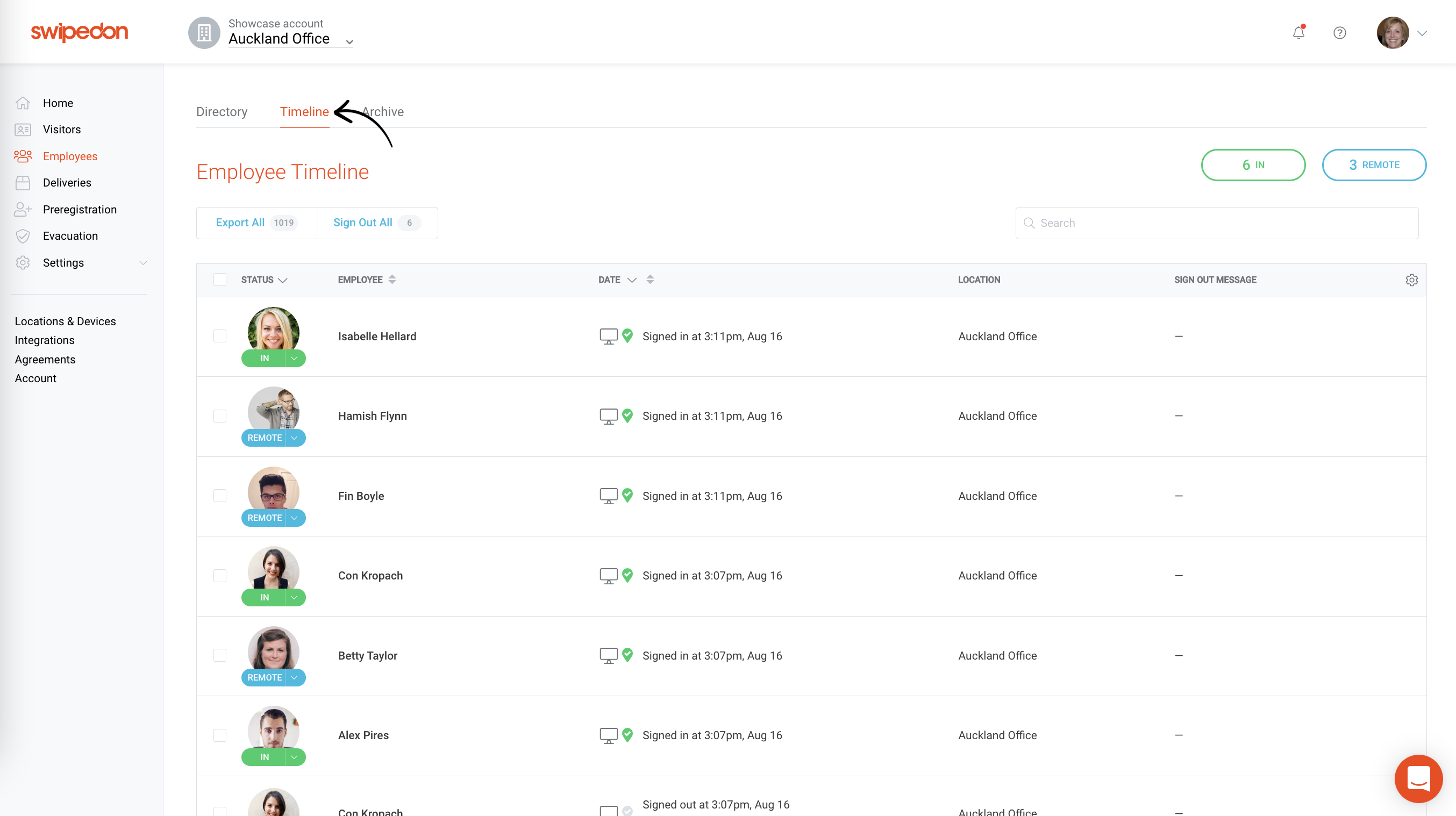Click Isabelle Hellard's green location pin
The height and width of the screenshot is (816, 1456).
click(627, 335)
